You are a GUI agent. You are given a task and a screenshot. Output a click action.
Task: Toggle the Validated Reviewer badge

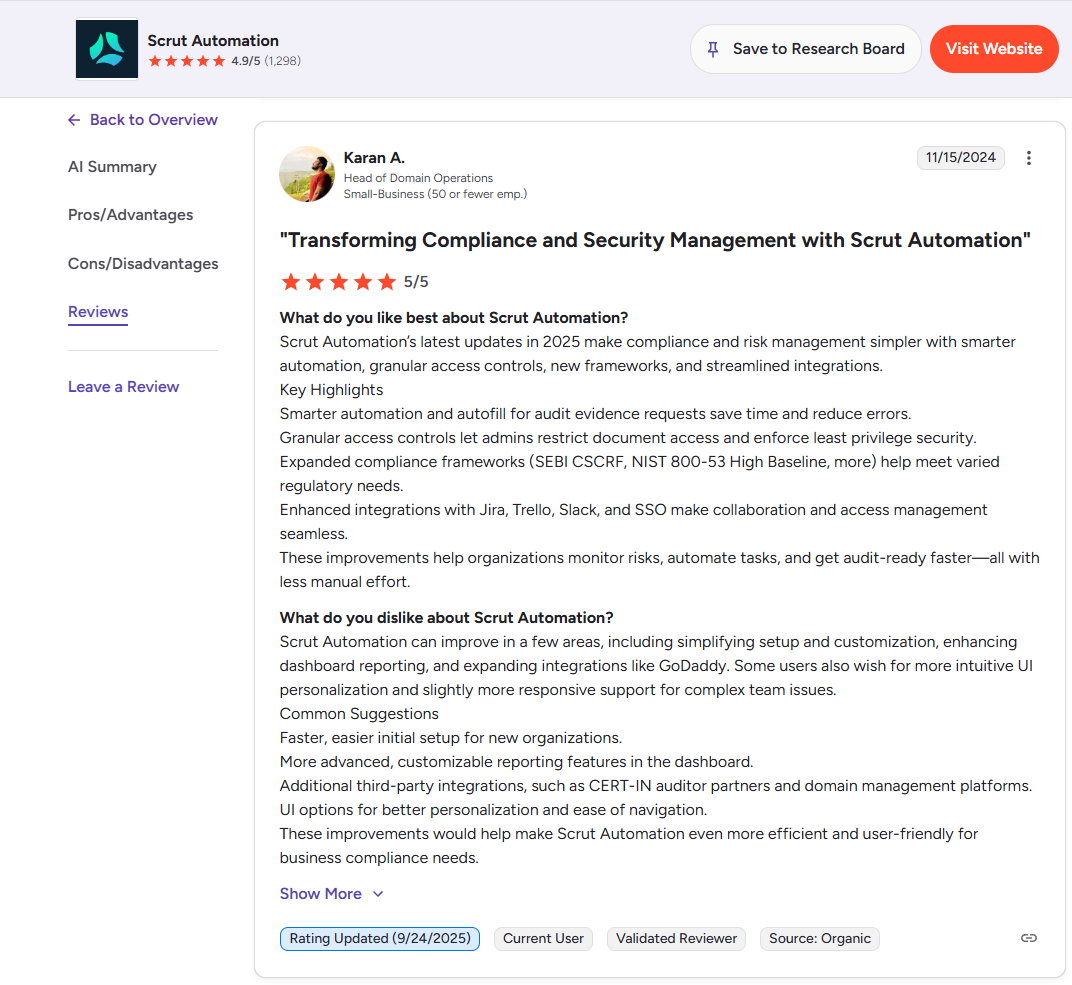tap(676, 939)
